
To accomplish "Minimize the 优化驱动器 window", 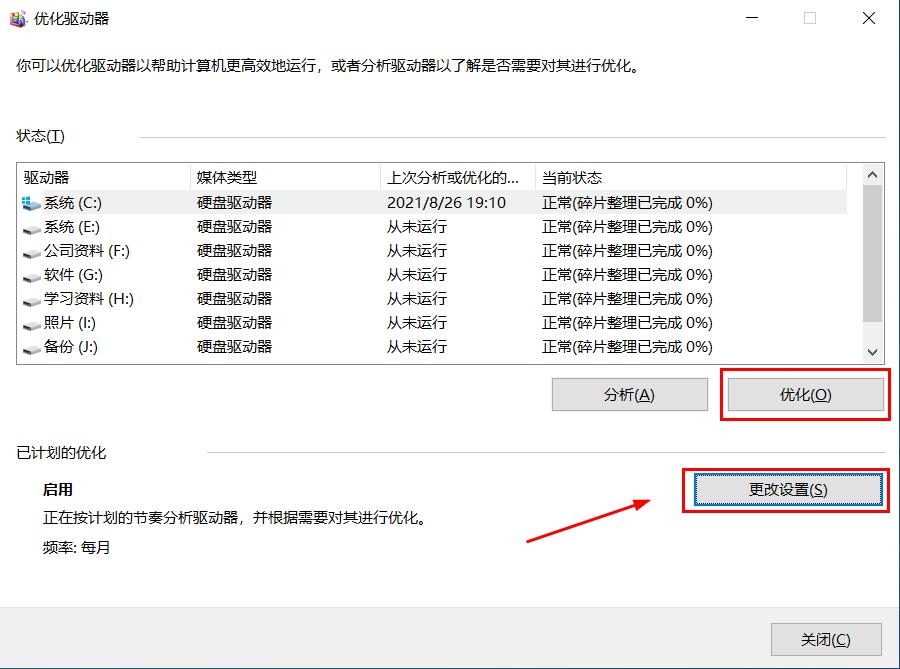I will click(752, 18).
